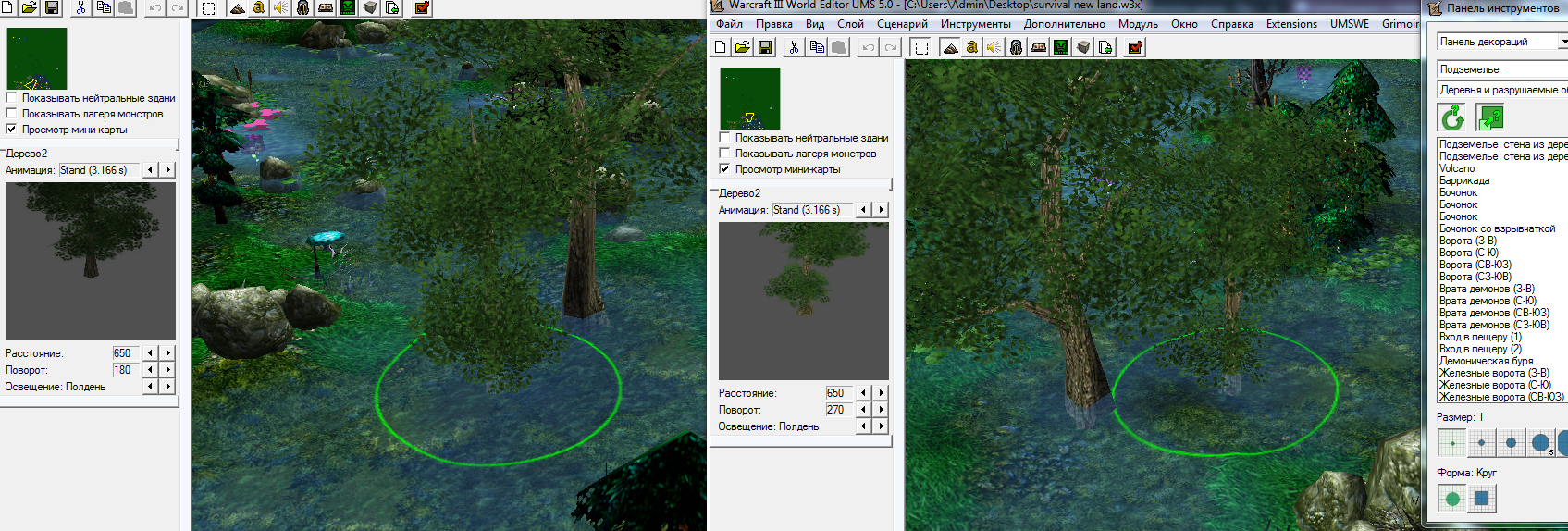Click tree model preview in left editor
Screen dimensions: 1568x531
point(91,262)
